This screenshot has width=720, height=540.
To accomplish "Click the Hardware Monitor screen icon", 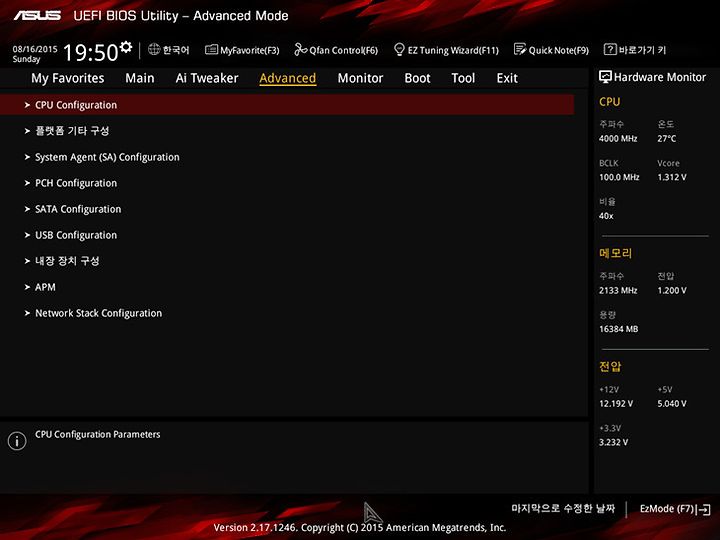I will (605, 77).
